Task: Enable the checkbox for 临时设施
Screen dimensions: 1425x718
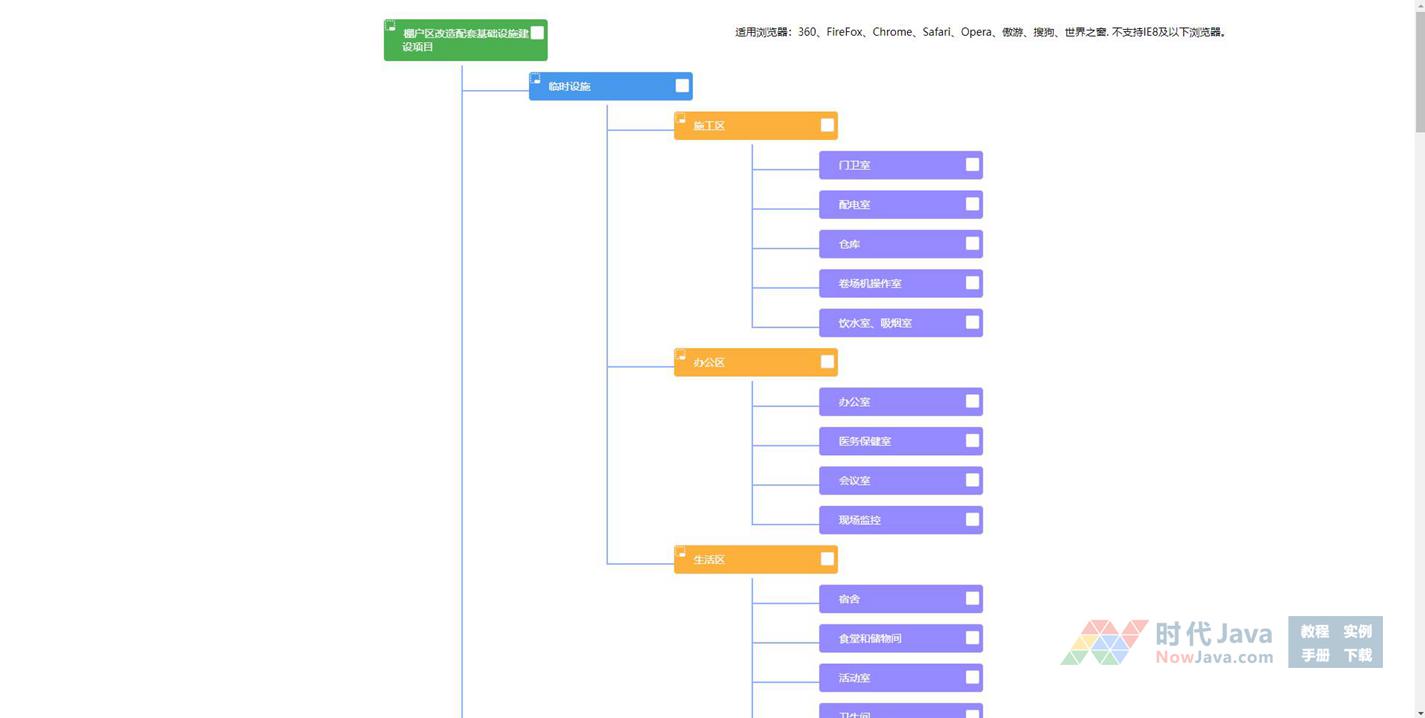Action: pyautogui.click(x=682, y=86)
